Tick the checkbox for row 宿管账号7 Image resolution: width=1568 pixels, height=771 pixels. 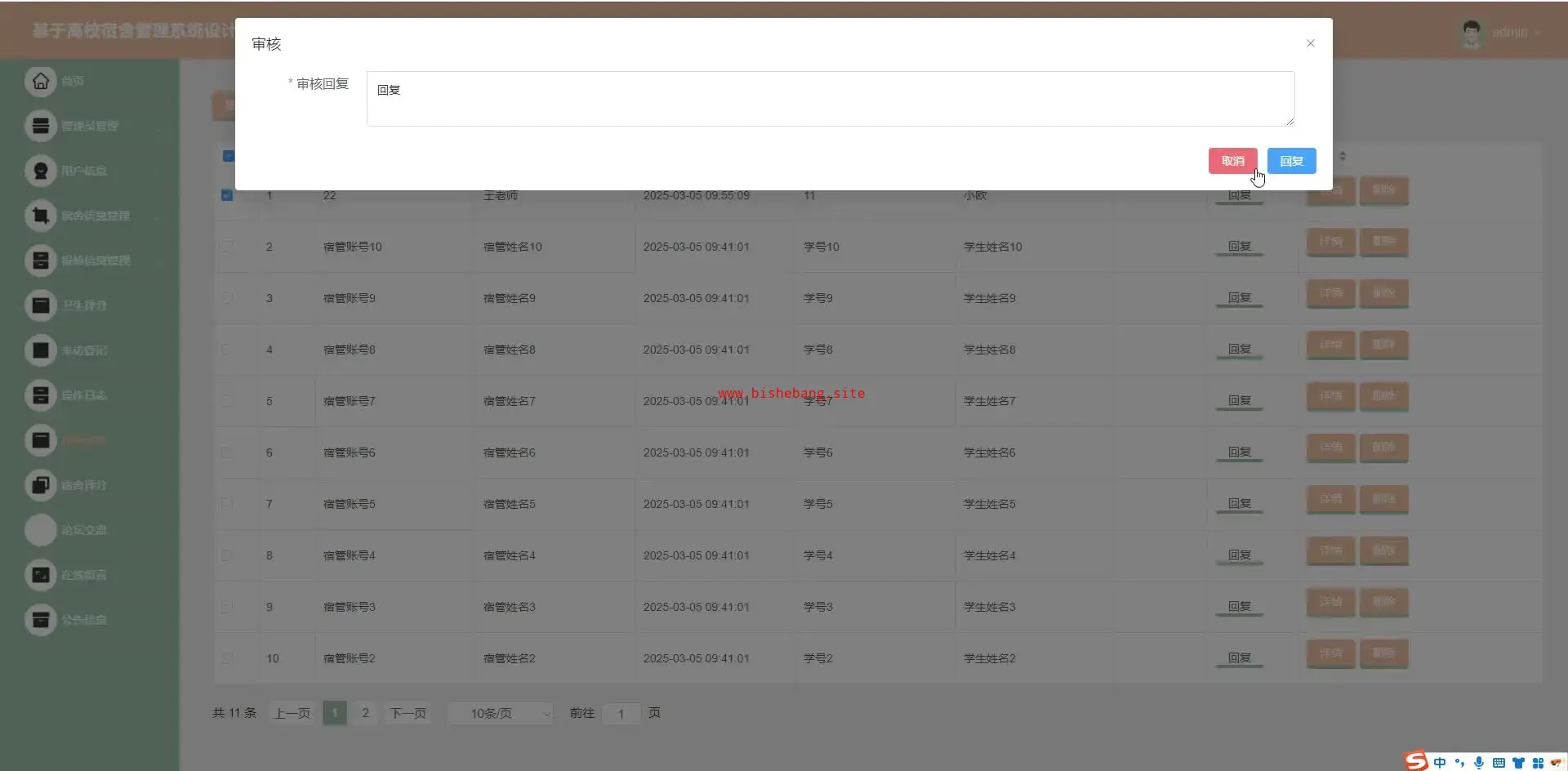[x=227, y=401]
